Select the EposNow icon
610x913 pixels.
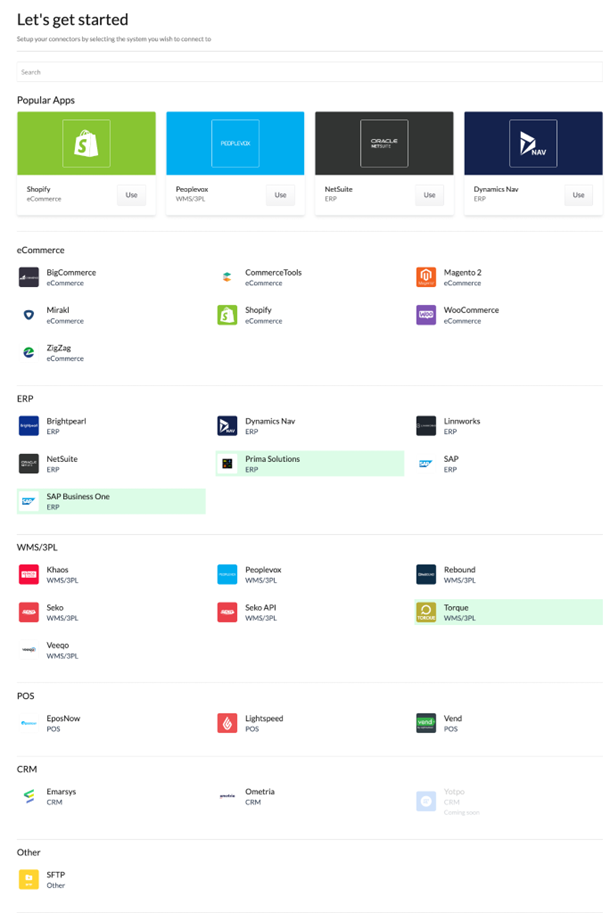pyautogui.click(x=29, y=723)
